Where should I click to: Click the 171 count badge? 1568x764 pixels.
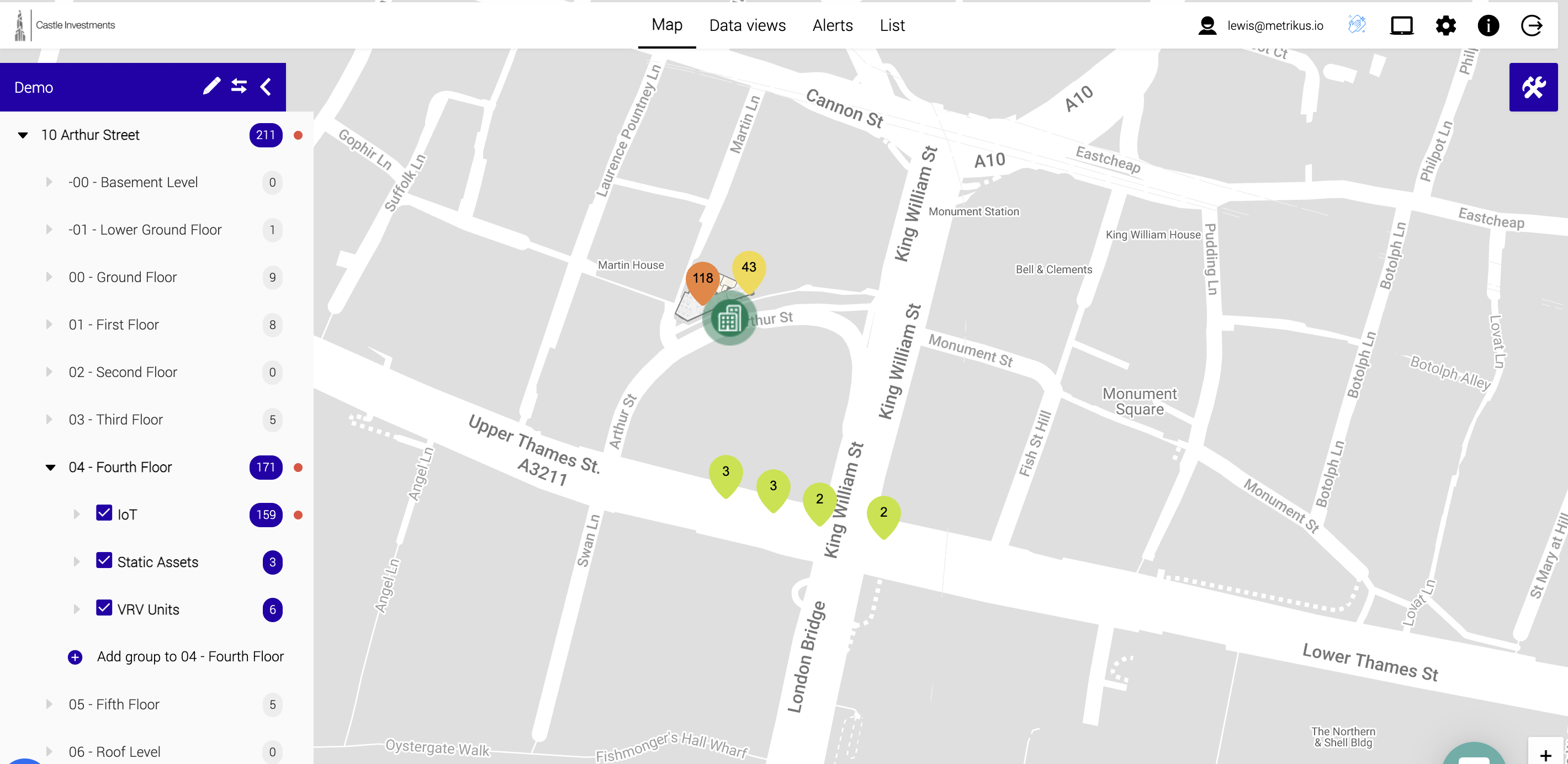(x=266, y=468)
